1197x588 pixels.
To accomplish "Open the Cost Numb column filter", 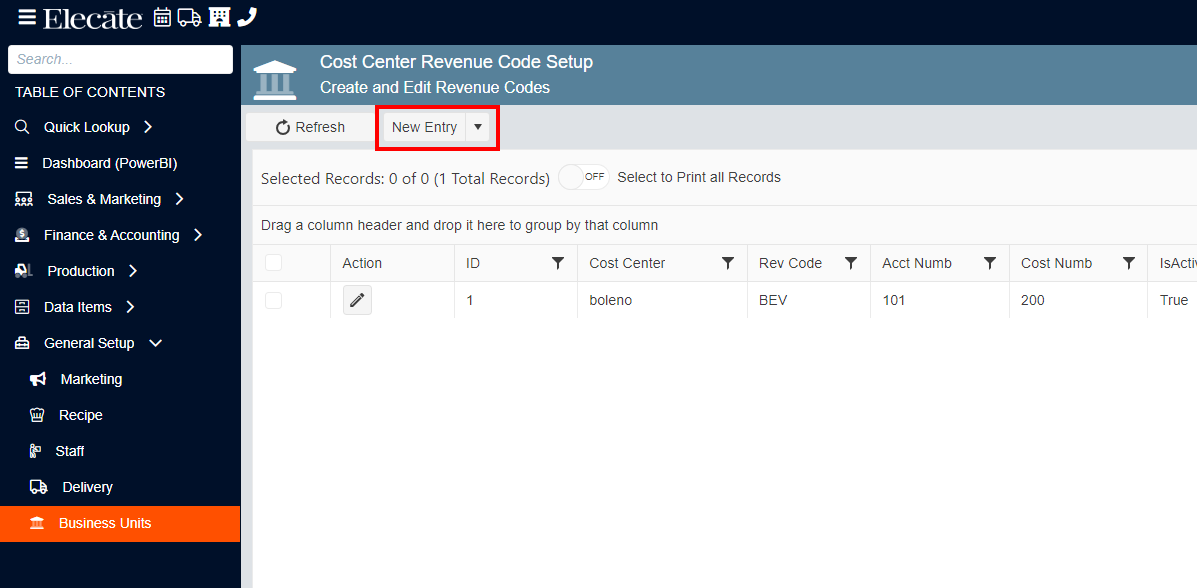I will point(1128,263).
